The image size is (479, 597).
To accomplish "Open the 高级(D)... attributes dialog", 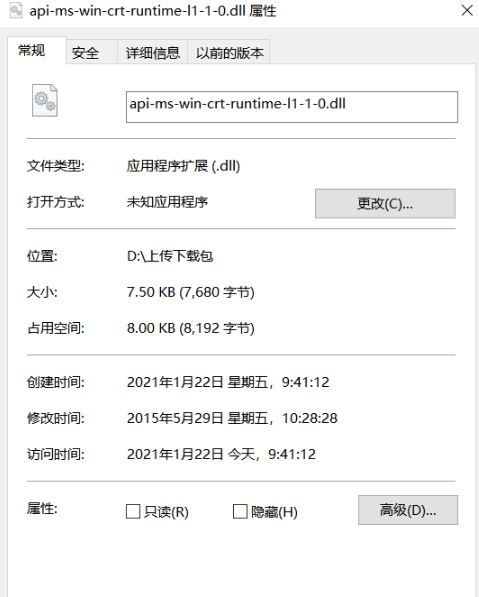I will tap(408, 510).
